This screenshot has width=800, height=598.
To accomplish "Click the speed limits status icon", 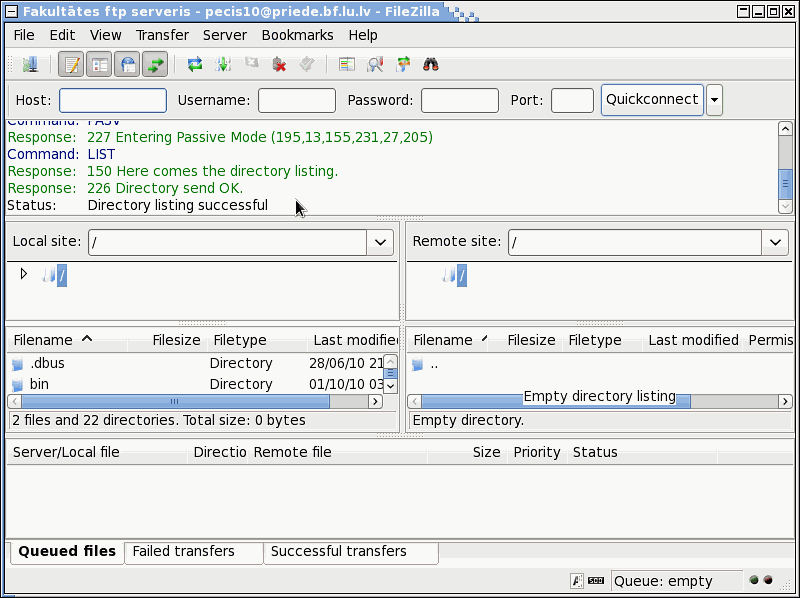I will click(596, 581).
